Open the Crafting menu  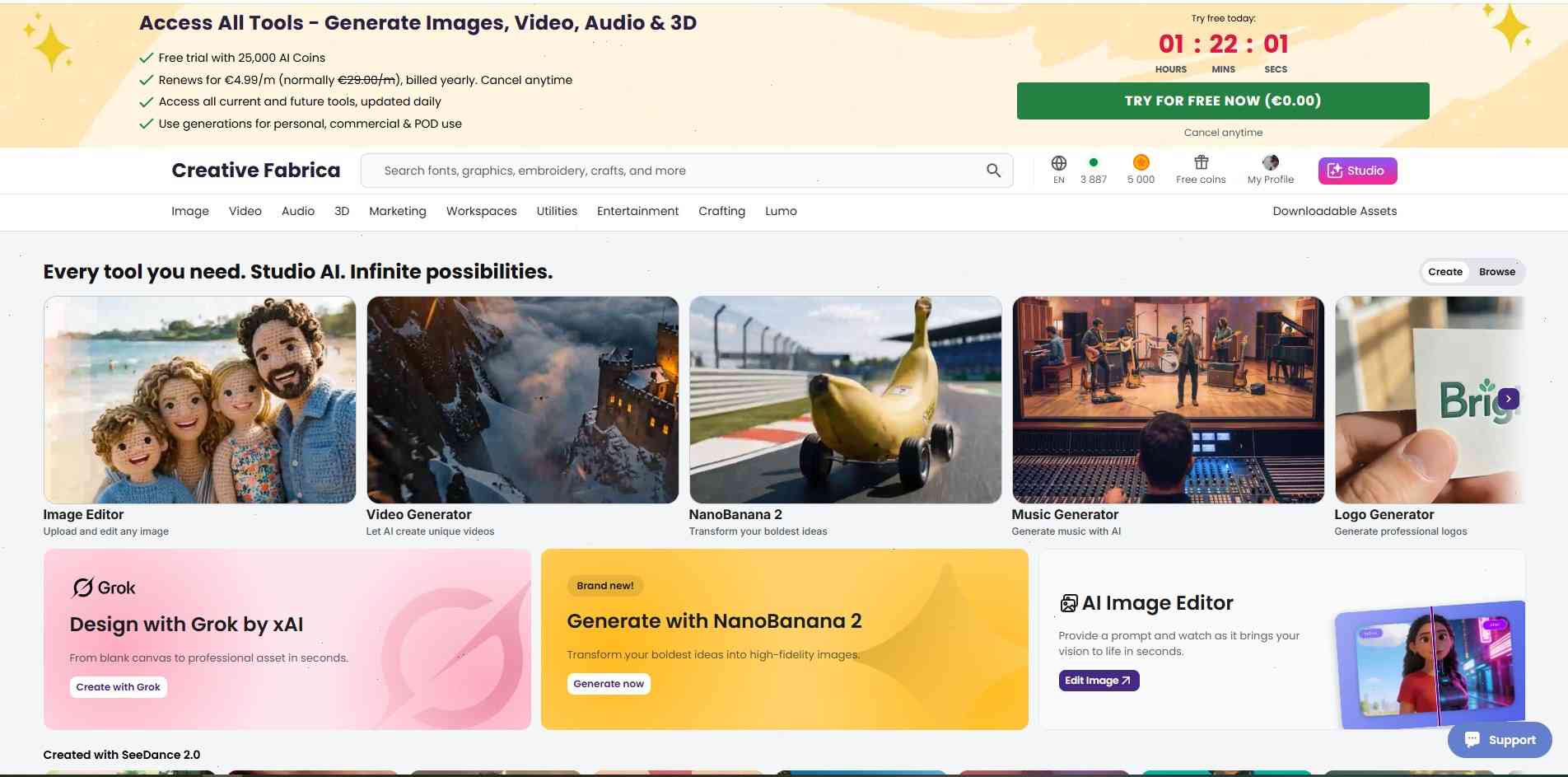(722, 211)
